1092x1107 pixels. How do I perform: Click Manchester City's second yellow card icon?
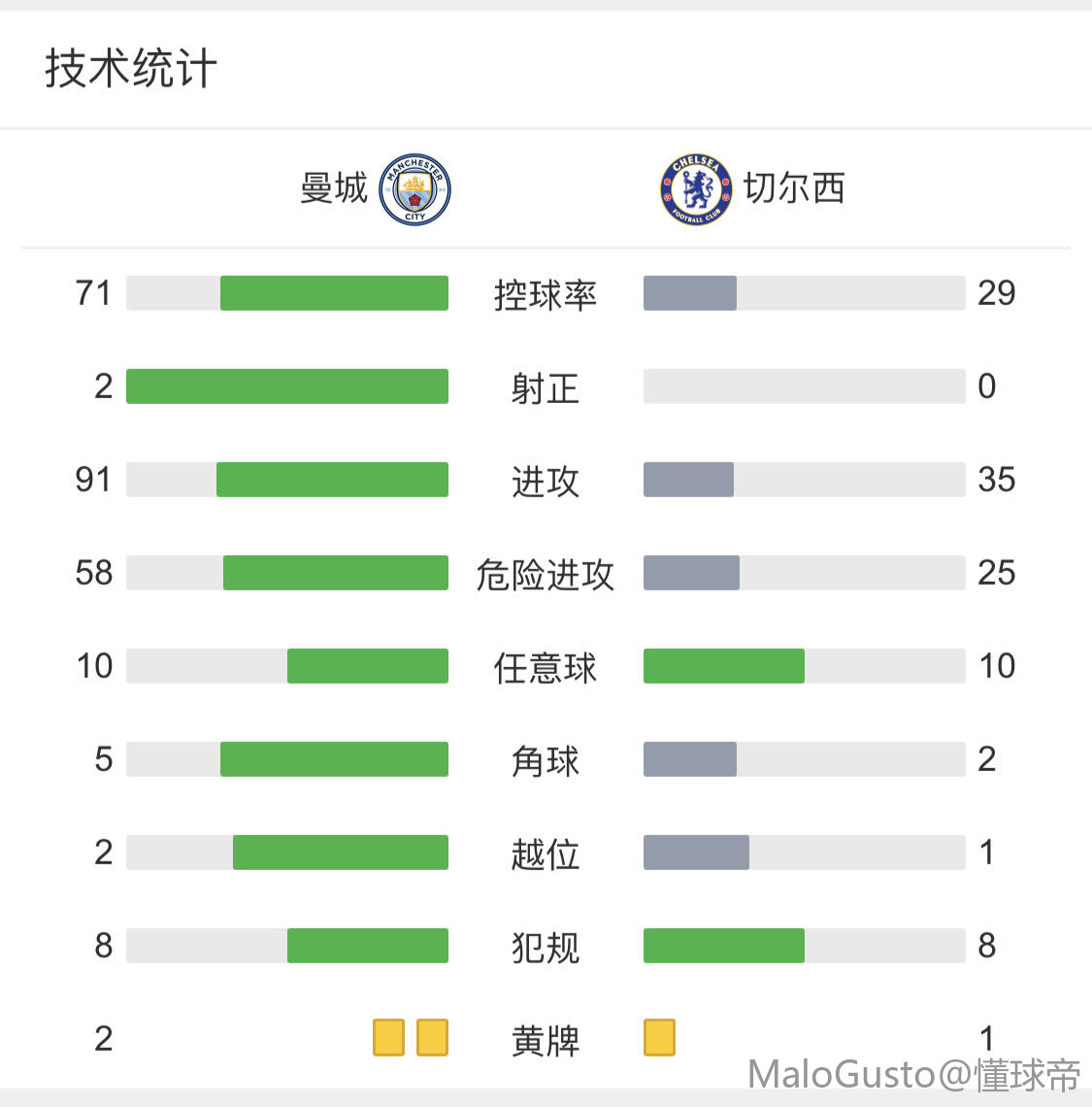(432, 1037)
